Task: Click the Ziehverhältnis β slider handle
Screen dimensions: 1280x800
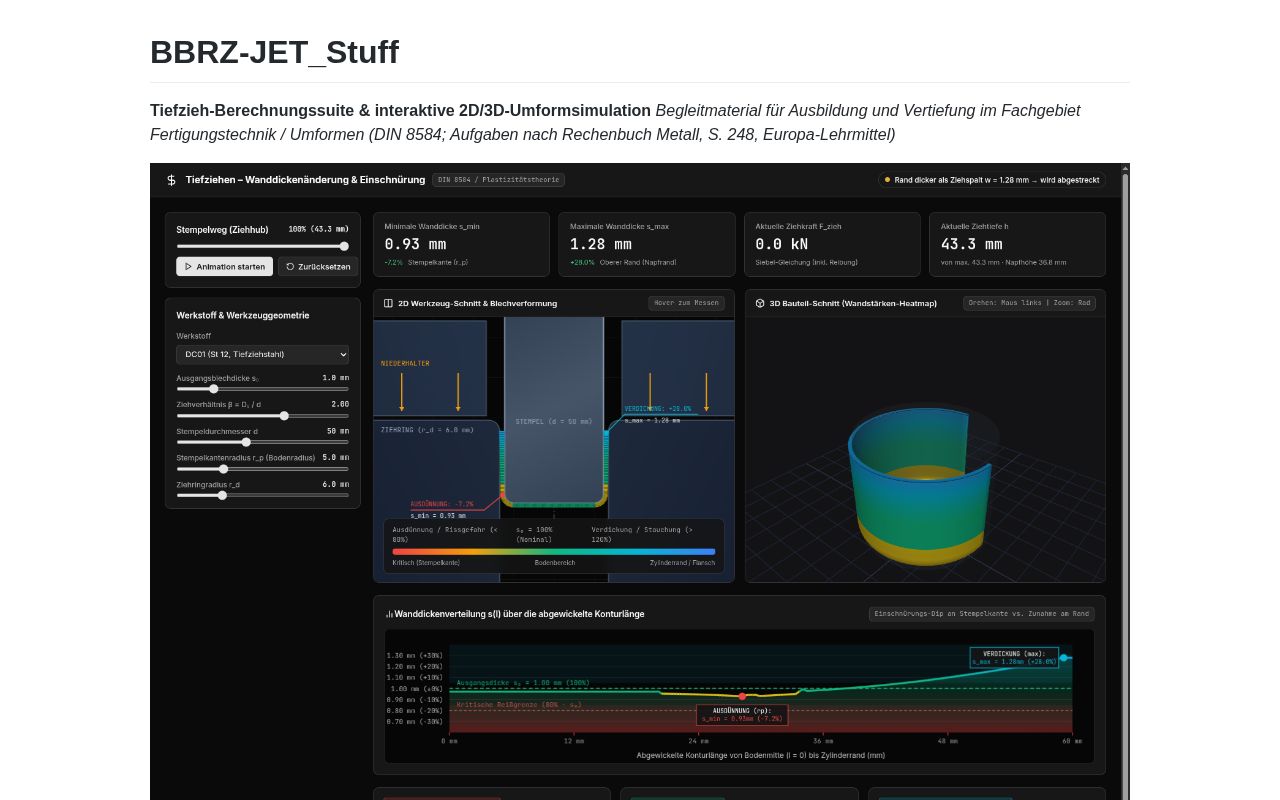Action: 284,416
